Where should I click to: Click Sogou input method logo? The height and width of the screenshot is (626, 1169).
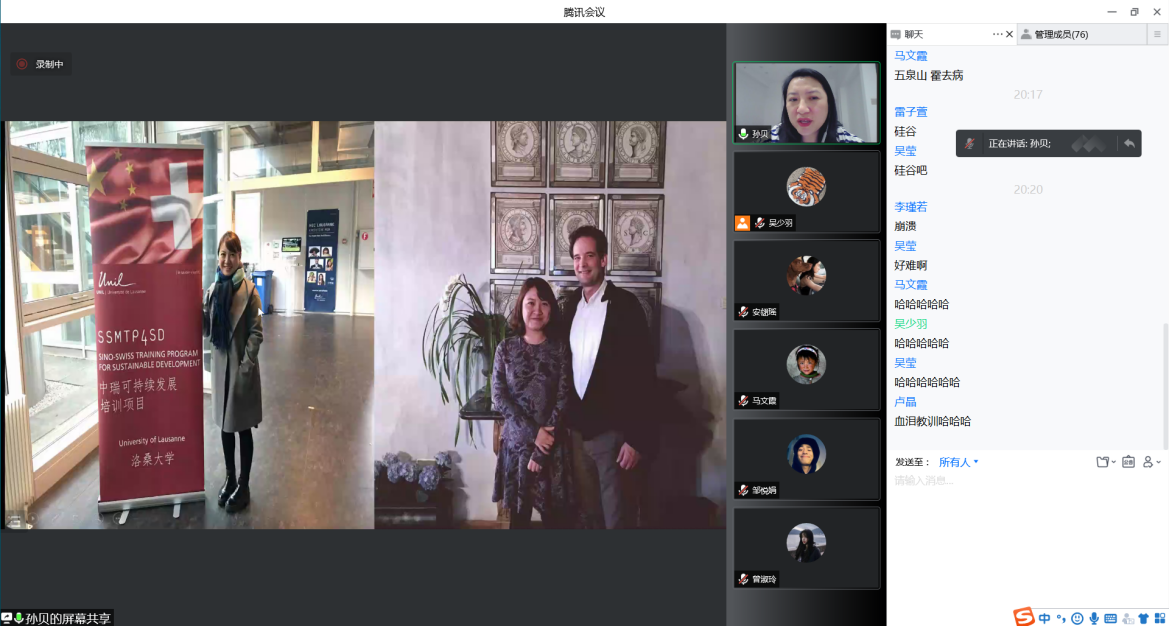[x=1023, y=617]
